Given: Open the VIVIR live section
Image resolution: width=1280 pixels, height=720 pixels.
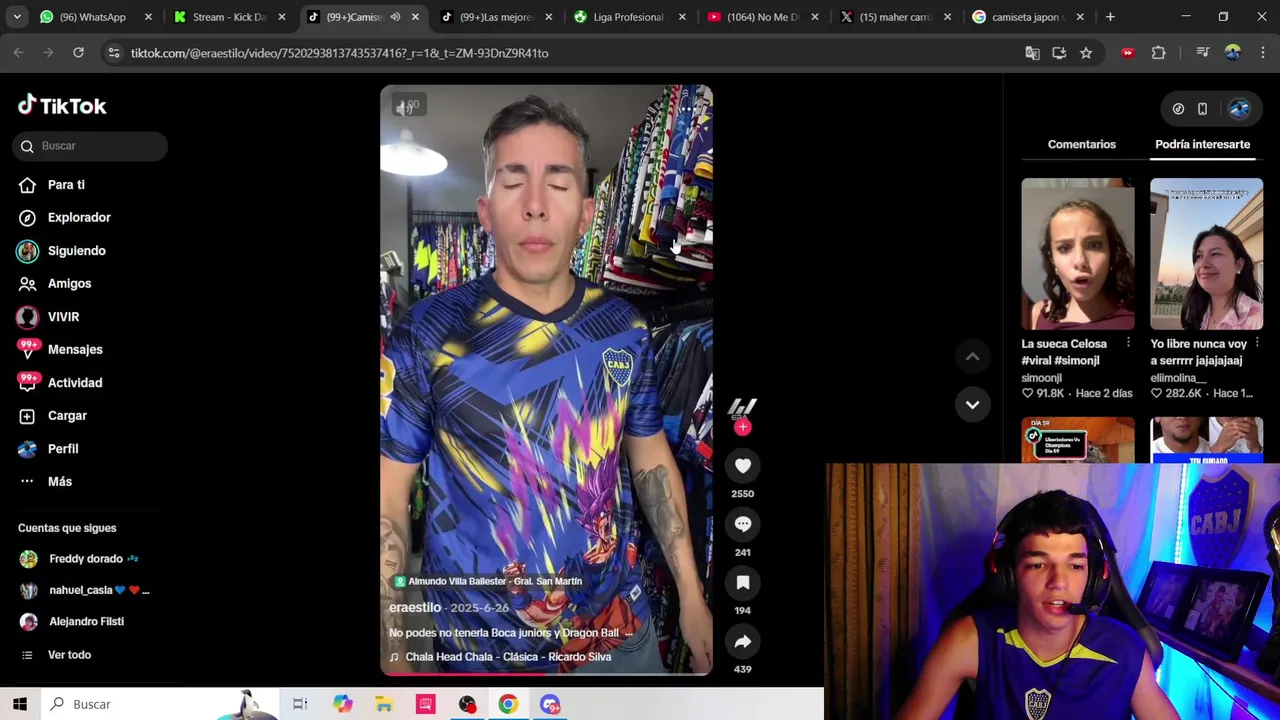Looking at the screenshot, I should point(63,317).
